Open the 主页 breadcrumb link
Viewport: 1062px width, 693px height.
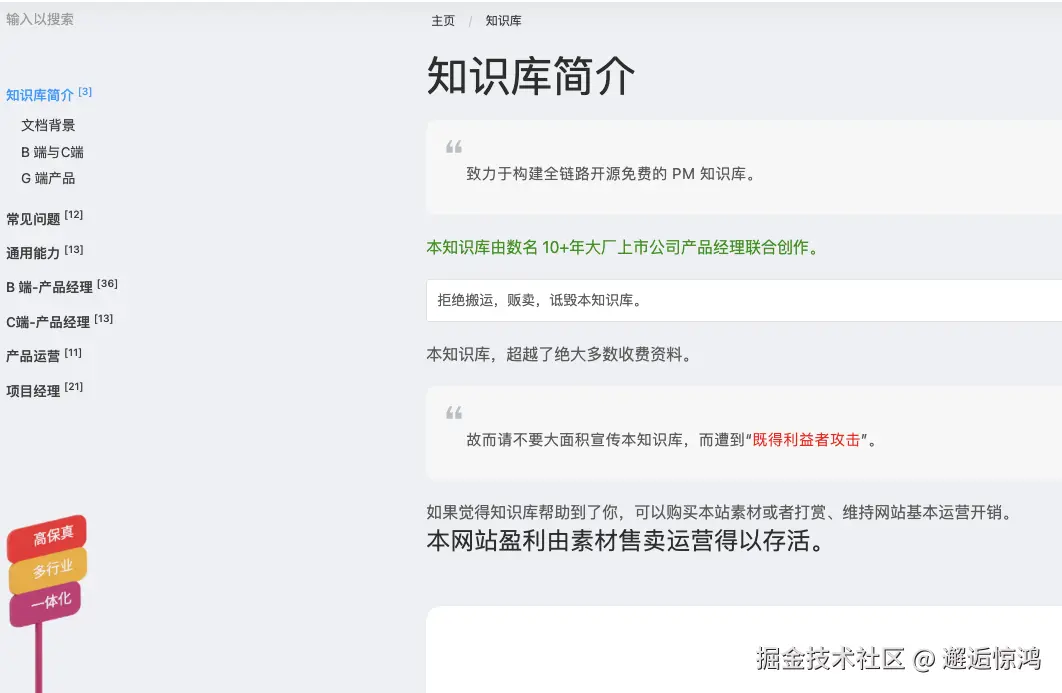click(442, 20)
